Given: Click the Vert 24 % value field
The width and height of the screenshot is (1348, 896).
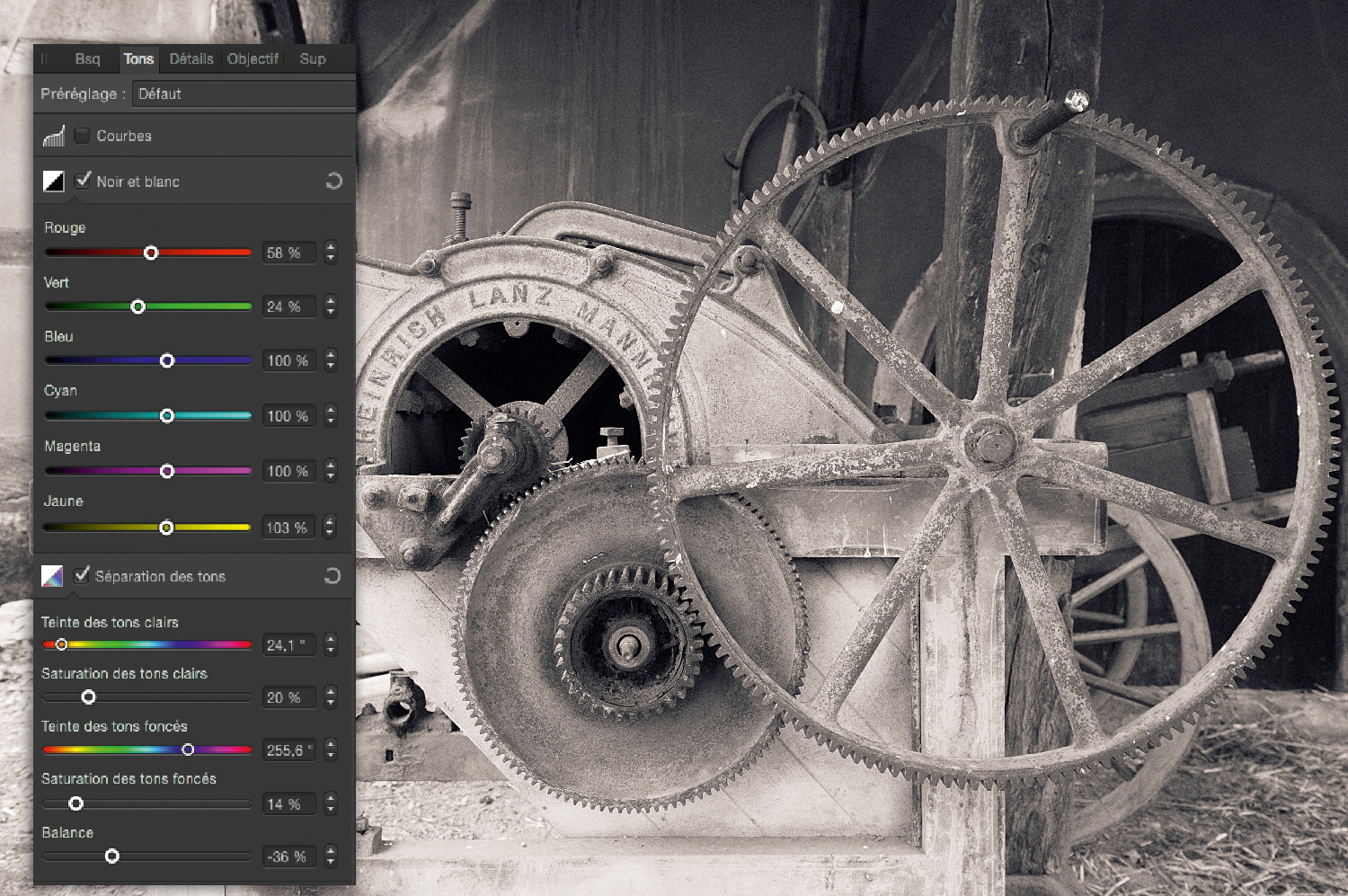Looking at the screenshot, I should [x=289, y=306].
